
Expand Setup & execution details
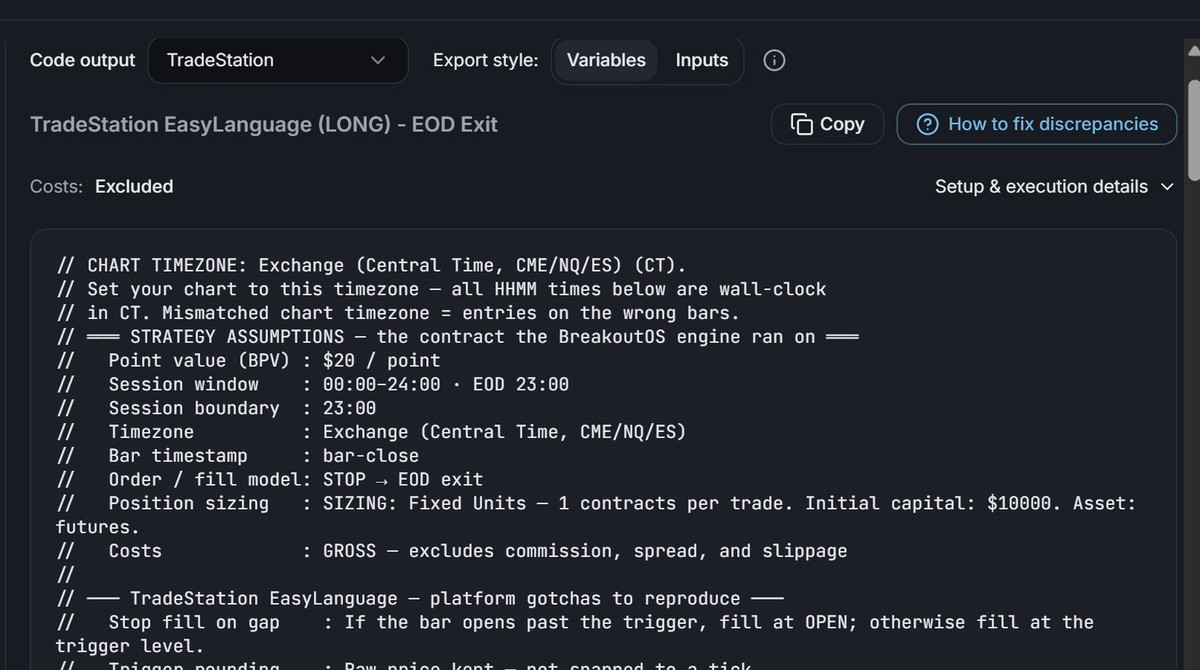[1054, 186]
